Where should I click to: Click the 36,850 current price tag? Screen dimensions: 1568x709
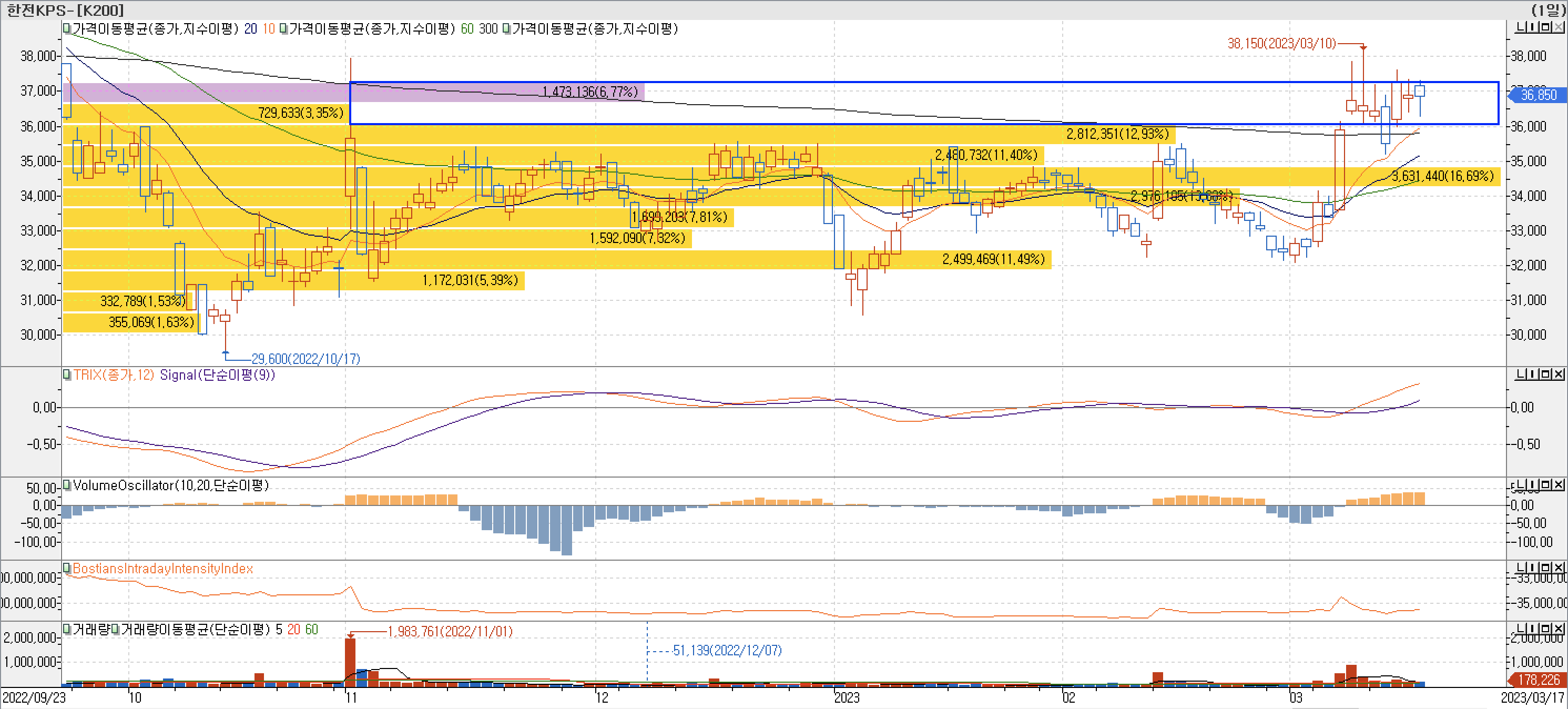point(1538,95)
